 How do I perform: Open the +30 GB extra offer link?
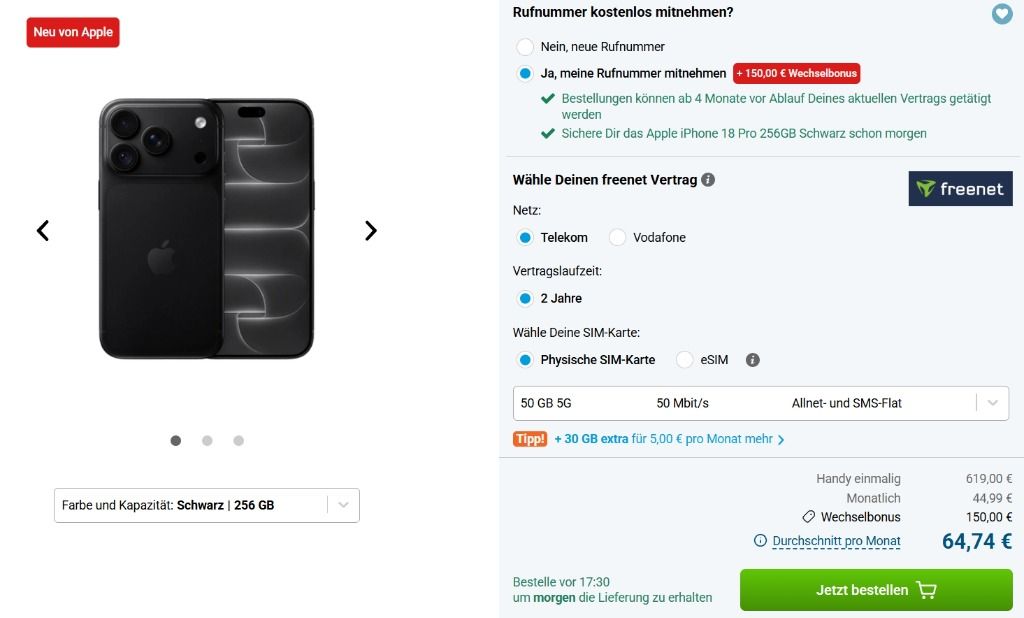pos(669,439)
